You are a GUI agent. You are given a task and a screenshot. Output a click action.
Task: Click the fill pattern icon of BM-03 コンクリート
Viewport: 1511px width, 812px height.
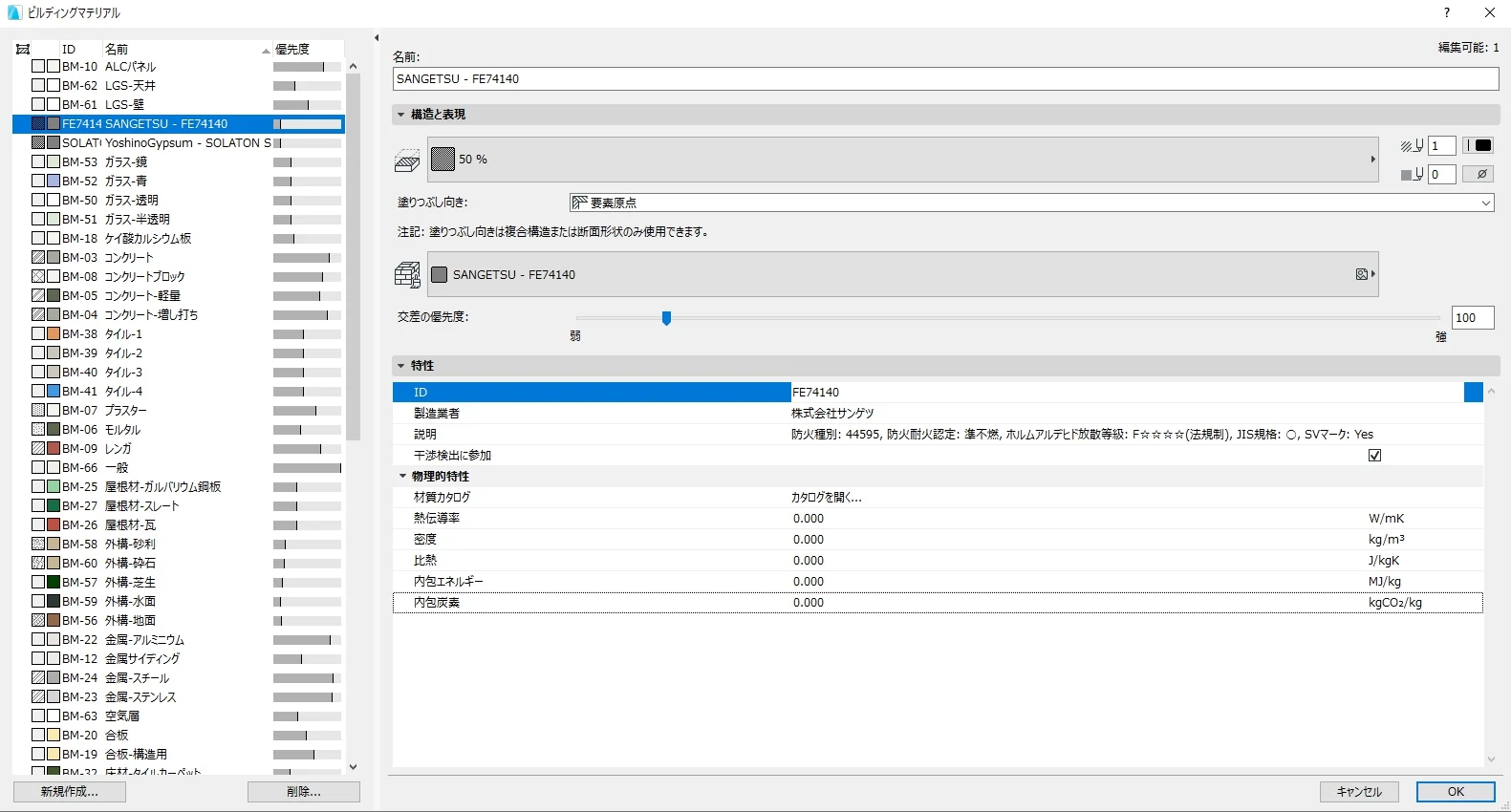point(38,257)
